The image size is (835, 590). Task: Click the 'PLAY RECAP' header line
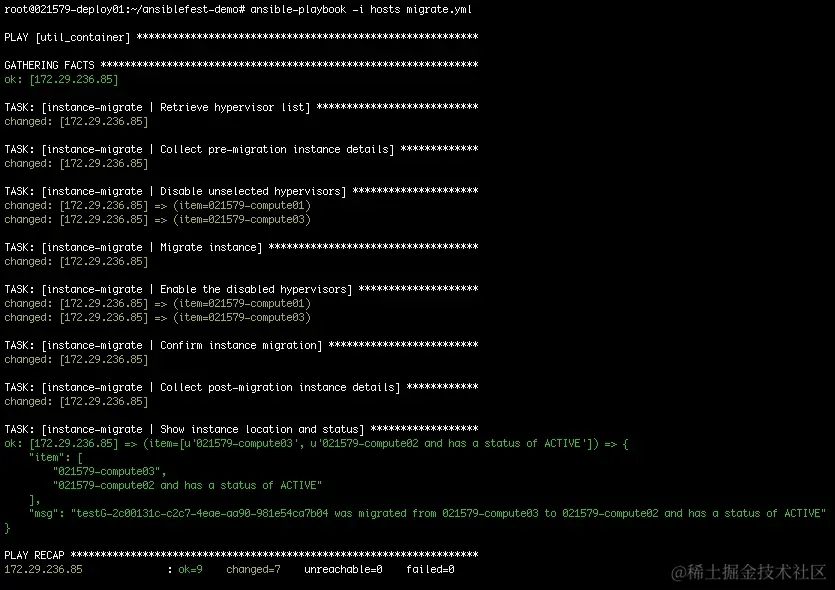pos(241,555)
